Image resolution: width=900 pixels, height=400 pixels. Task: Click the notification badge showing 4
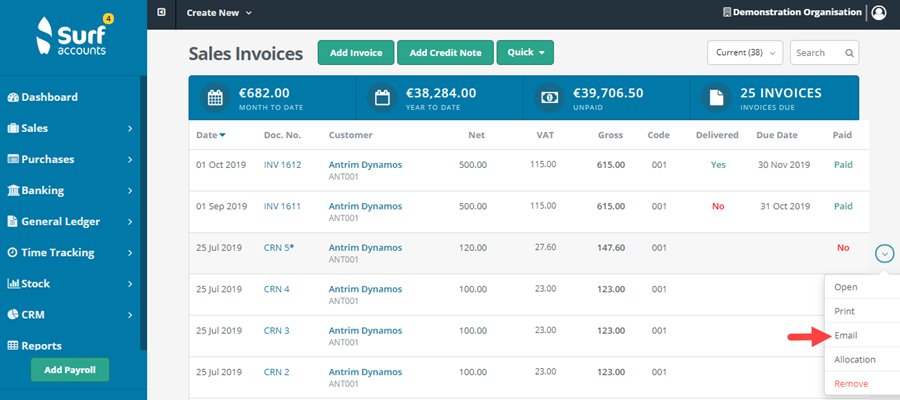[x=108, y=19]
